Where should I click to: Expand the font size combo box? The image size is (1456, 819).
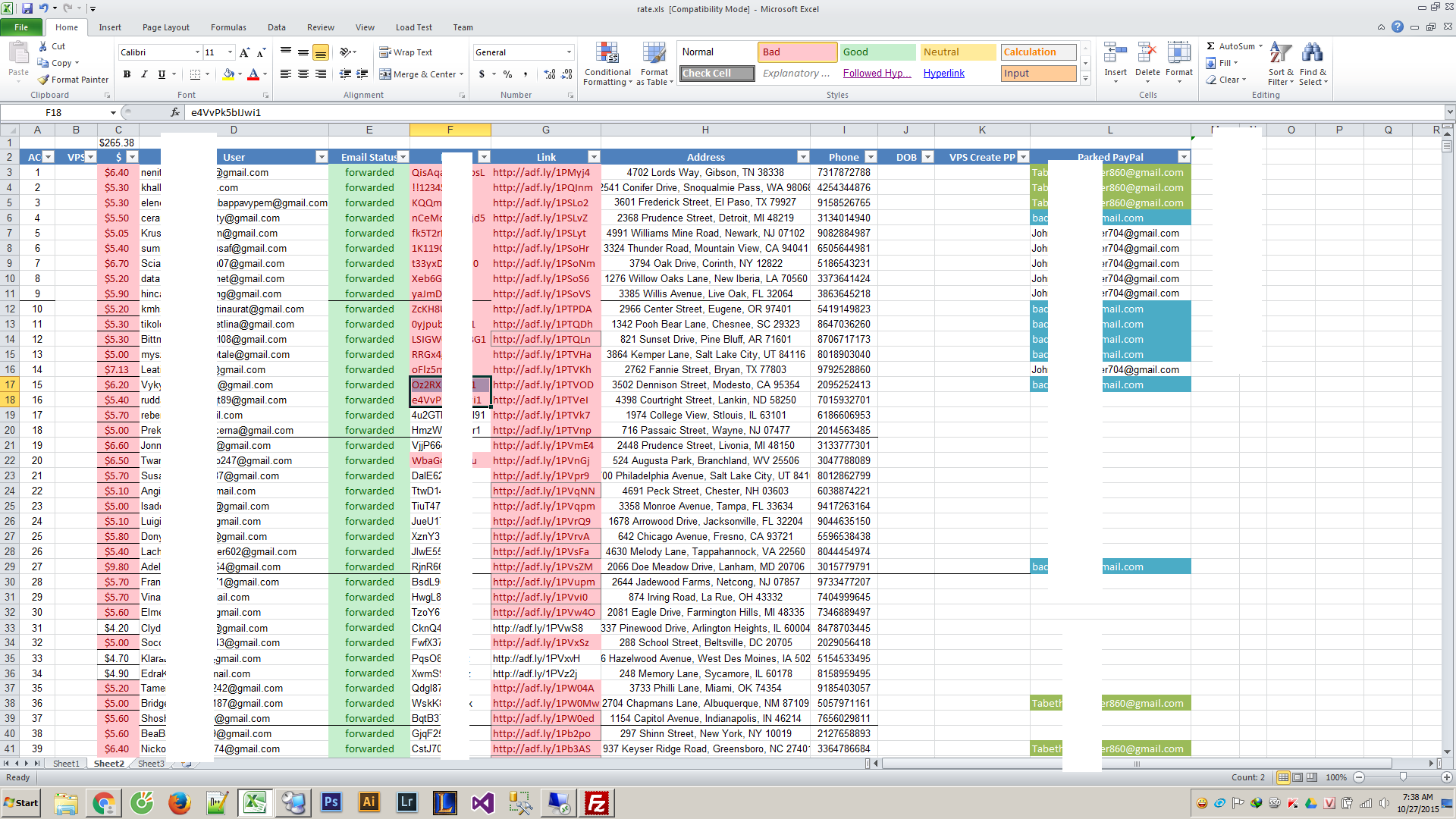tap(230, 52)
